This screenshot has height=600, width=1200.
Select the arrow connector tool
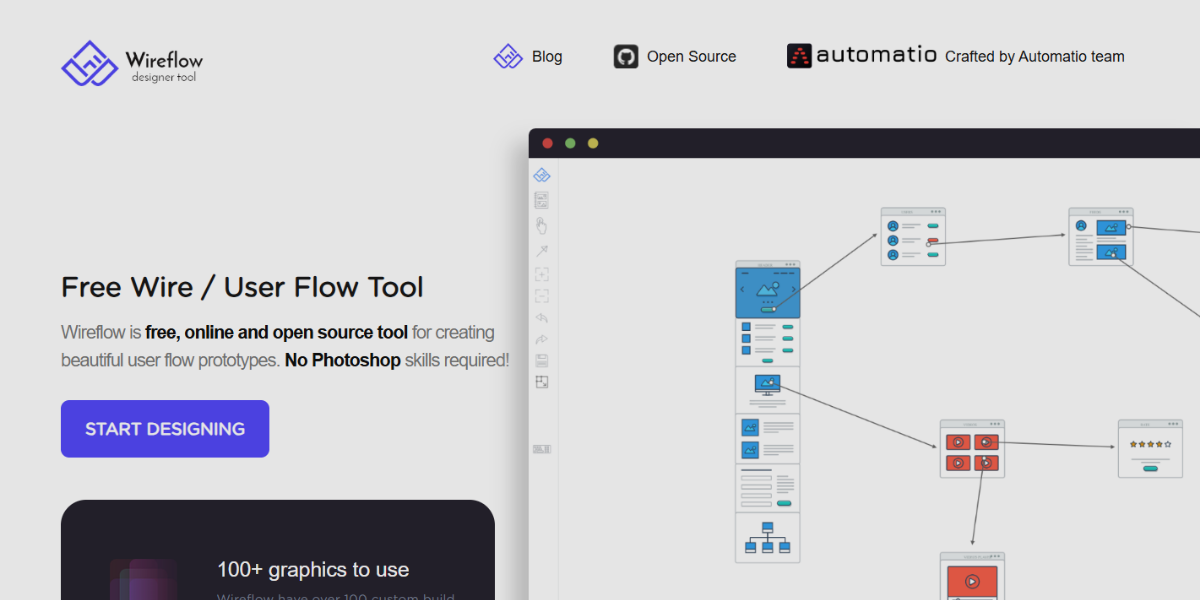[x=541, y=250]
